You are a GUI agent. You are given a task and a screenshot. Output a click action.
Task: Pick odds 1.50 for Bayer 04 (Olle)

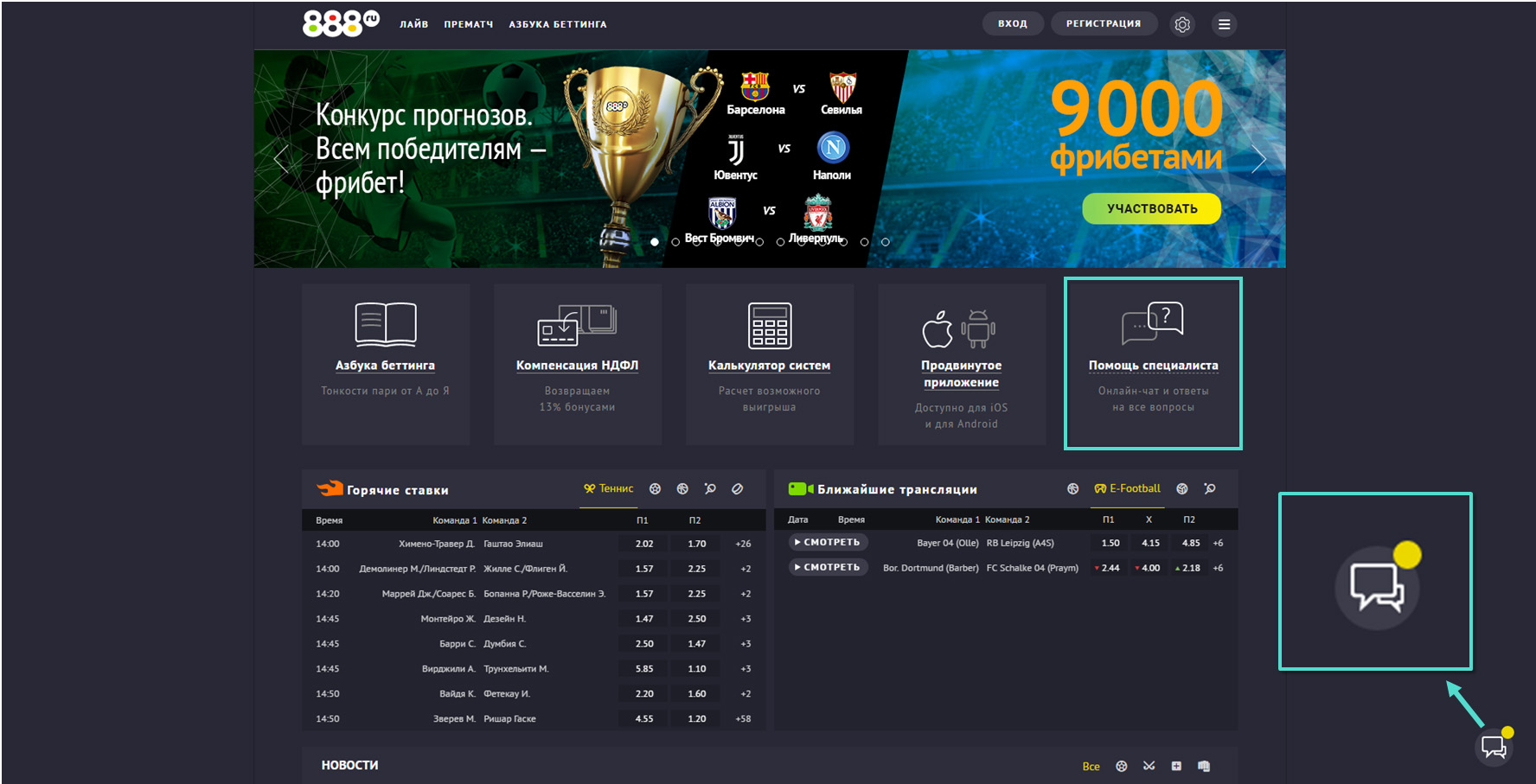1110,543
